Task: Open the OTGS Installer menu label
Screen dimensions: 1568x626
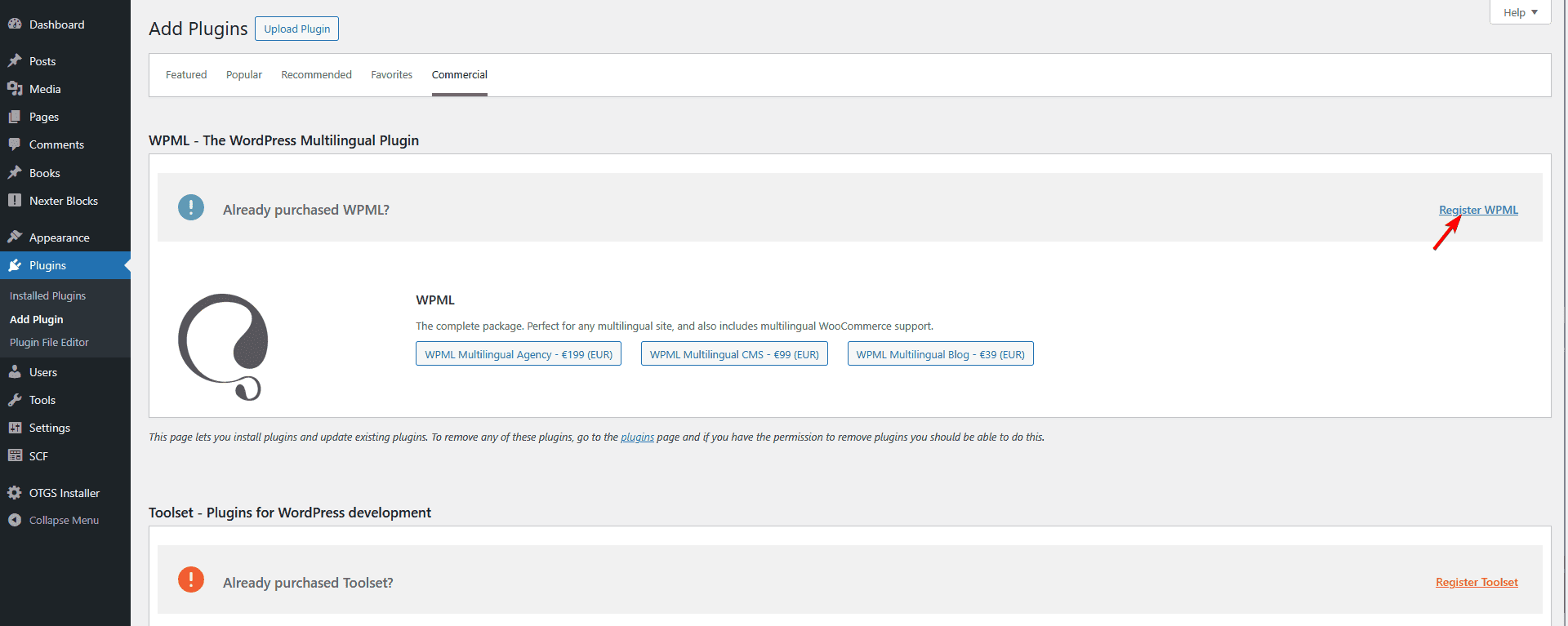Action: 65,493
